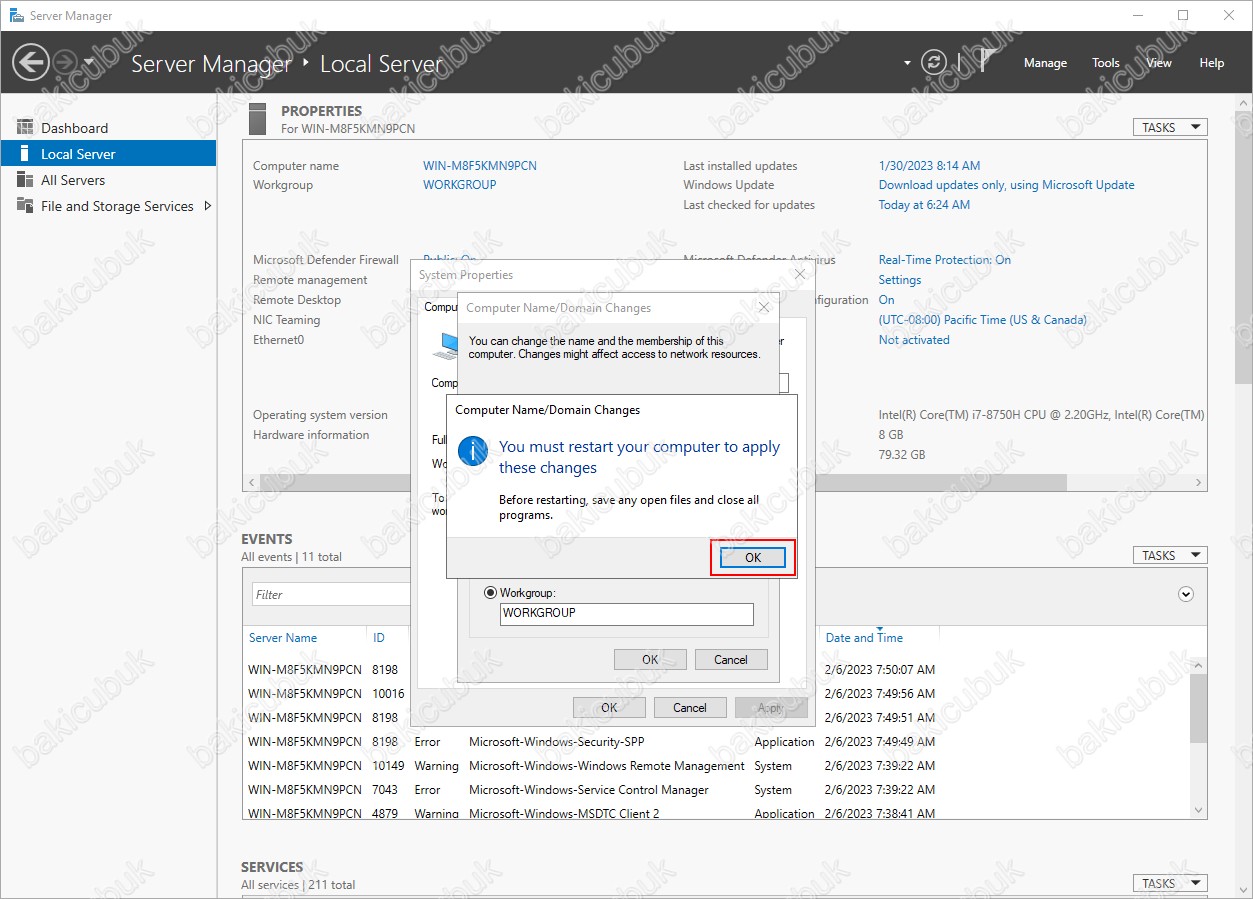
Task: Click the forward navigation arrow in the header
Action: (65, 62)
